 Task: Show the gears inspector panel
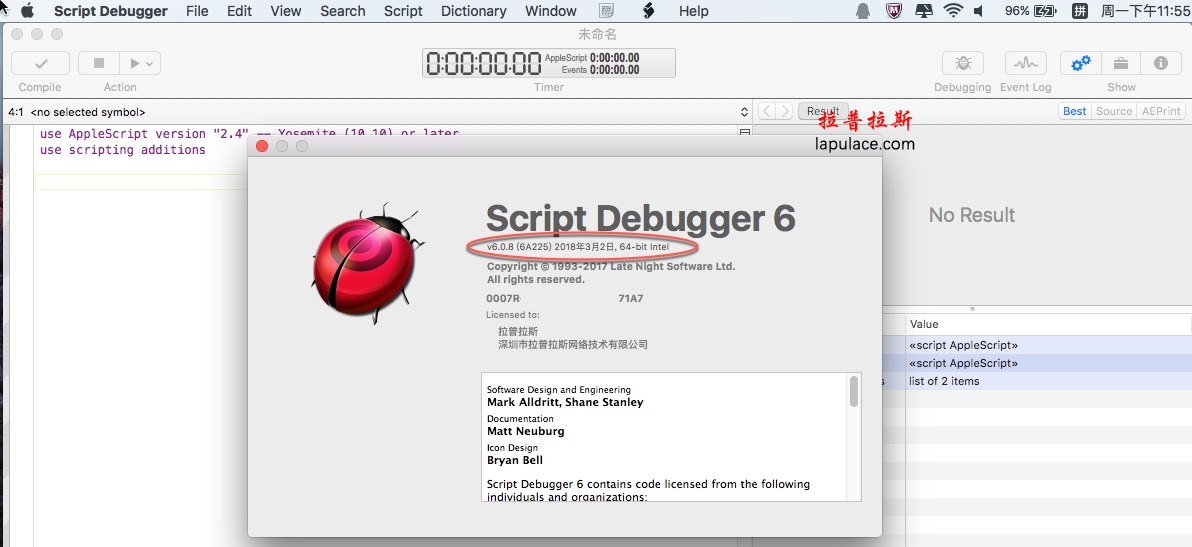point(1080,63)
